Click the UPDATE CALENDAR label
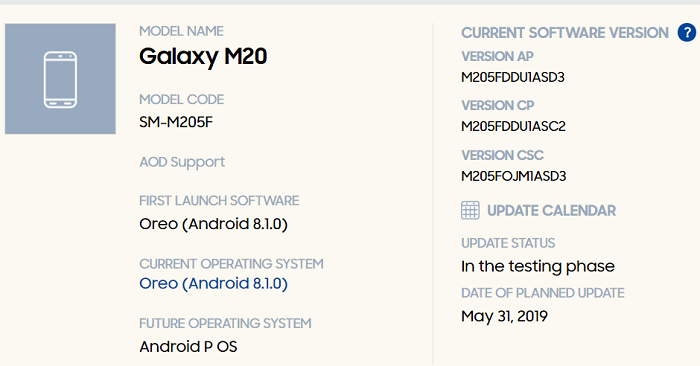Viewport: 700px width, 366px height. 551,211
